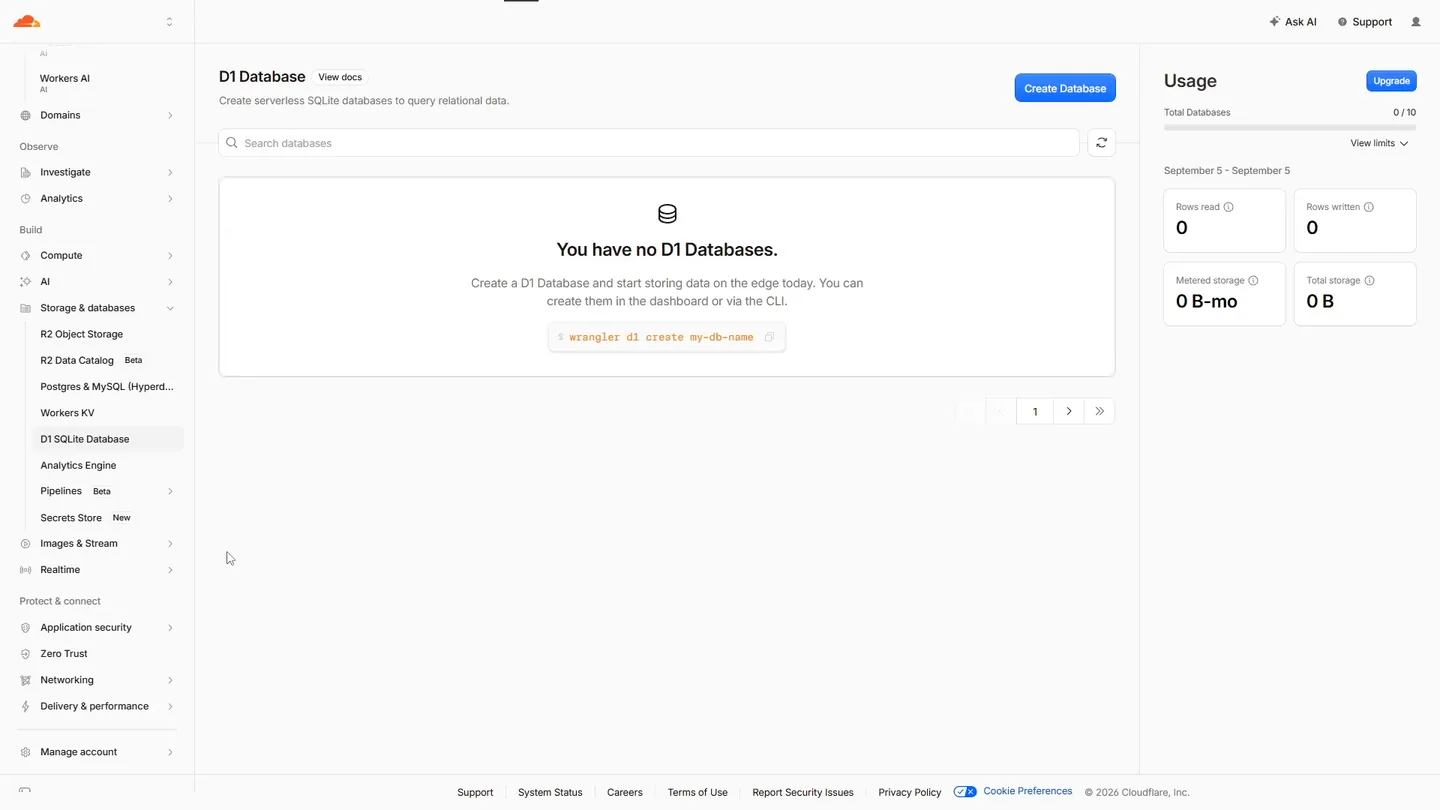Screen dimensions: 1440x810
Task: Click the Ask AI button label
Action: click(x=1300, y=22)
